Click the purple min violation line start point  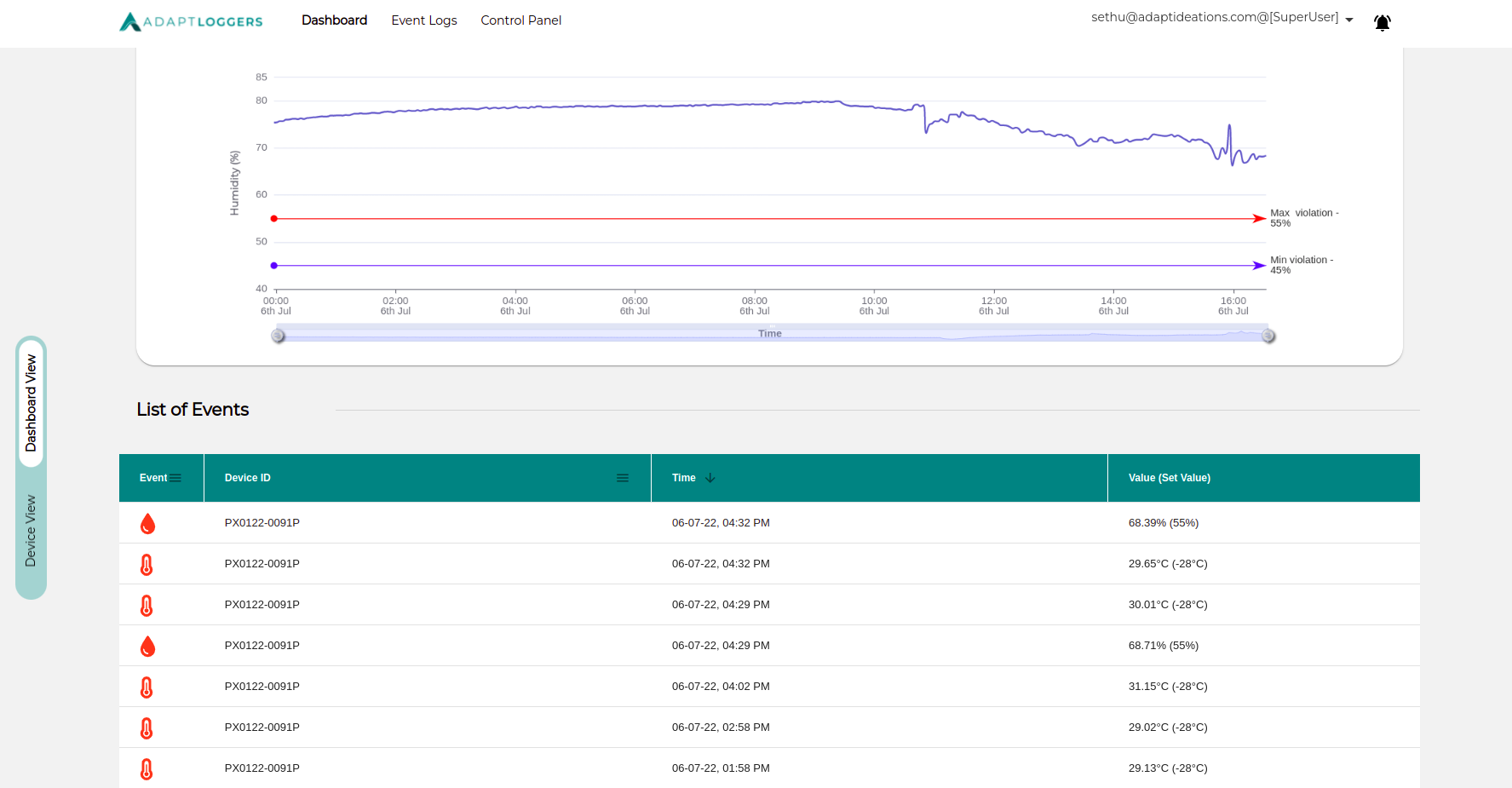pyautogui.click(x=273, y=266)
